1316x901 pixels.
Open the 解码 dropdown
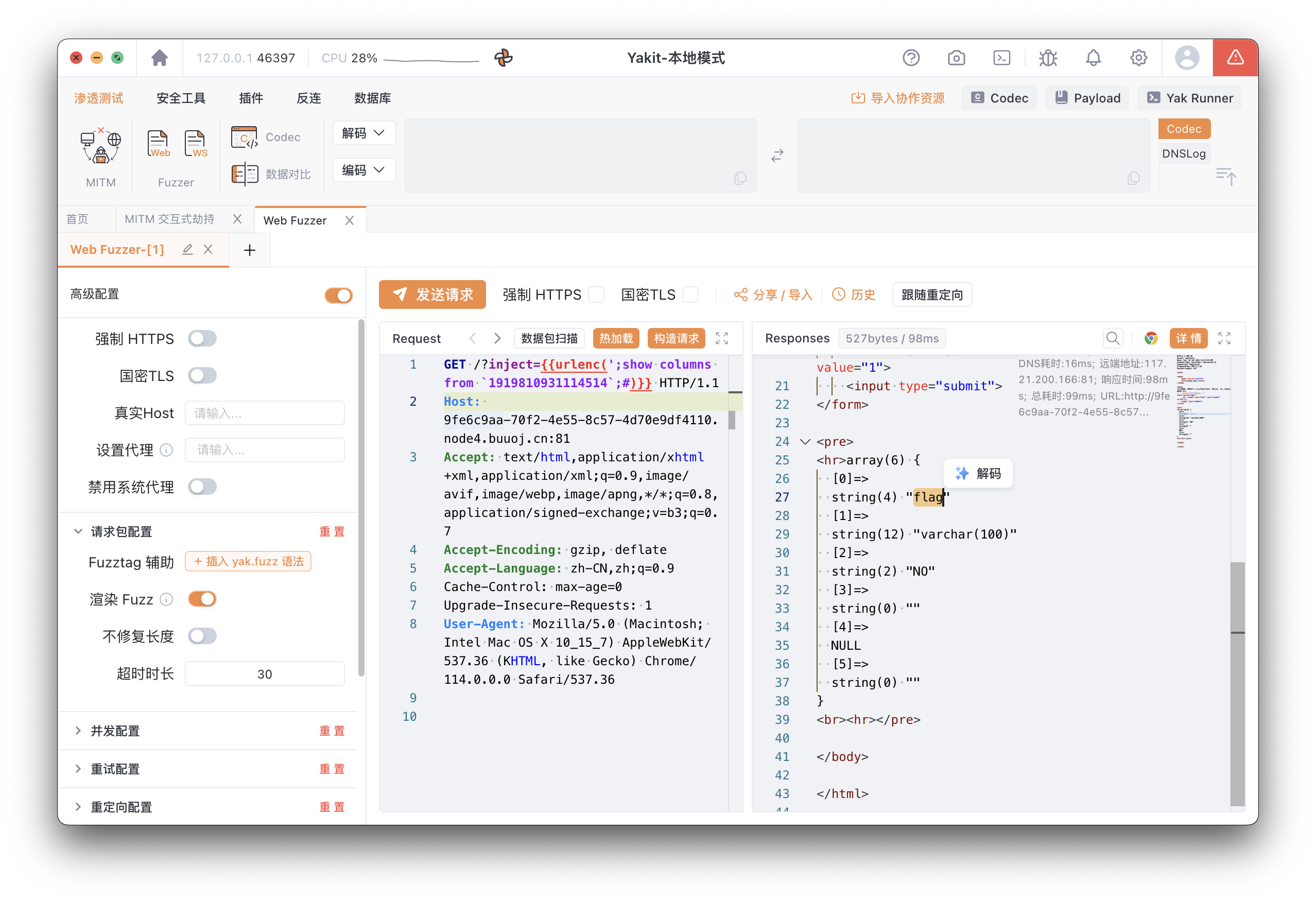(x=363, y=133)
